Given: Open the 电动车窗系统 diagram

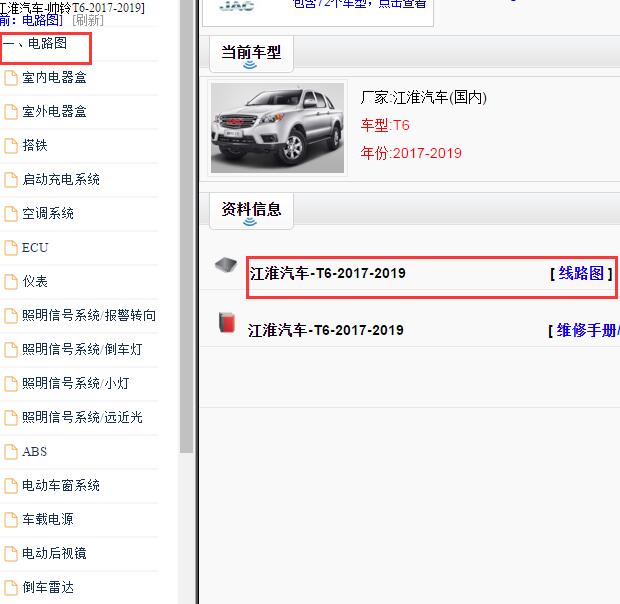Looking at the screenshot, I should click(61, 485).
